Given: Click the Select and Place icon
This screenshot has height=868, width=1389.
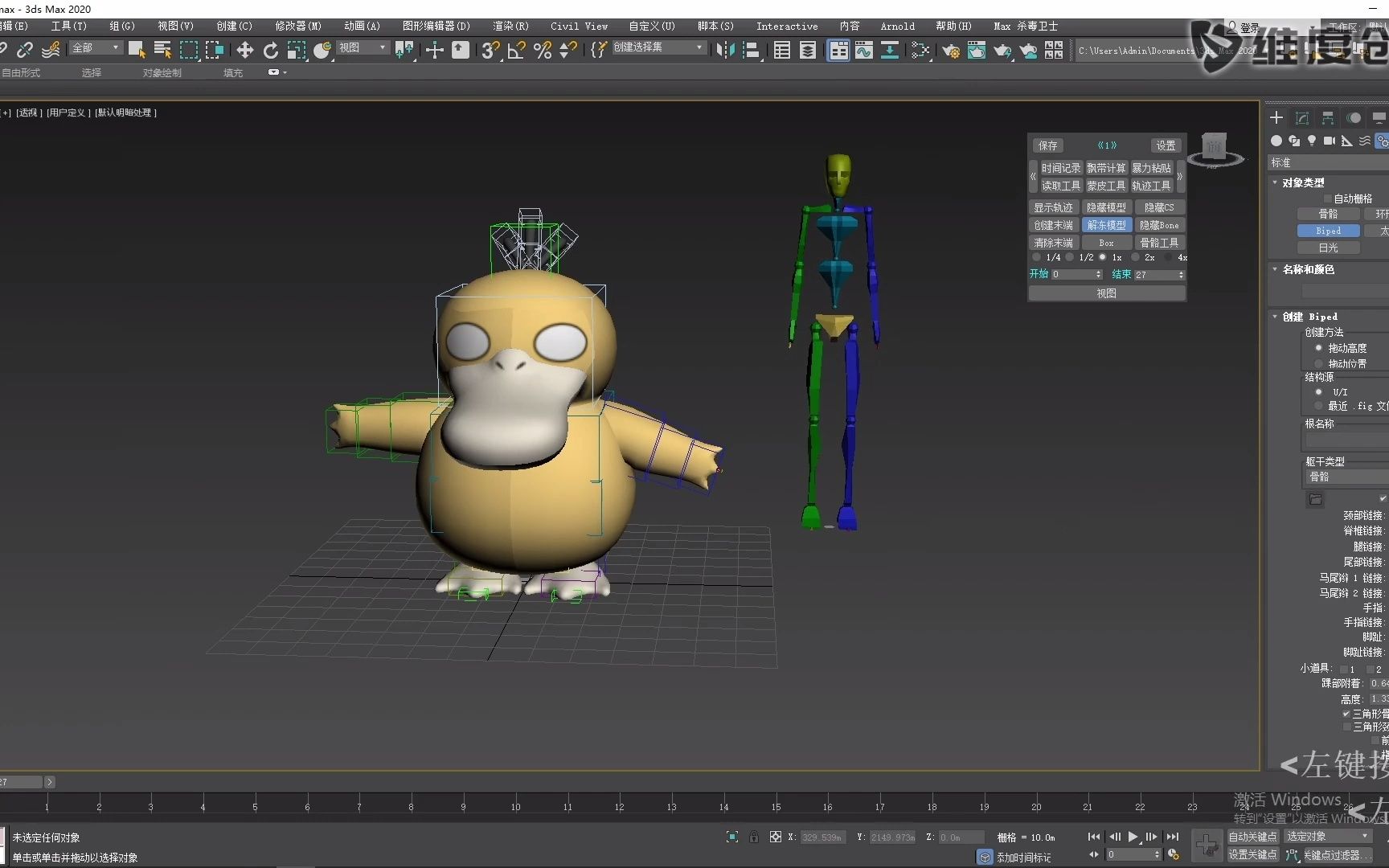Looking at the screenshot, I should 322,50.
